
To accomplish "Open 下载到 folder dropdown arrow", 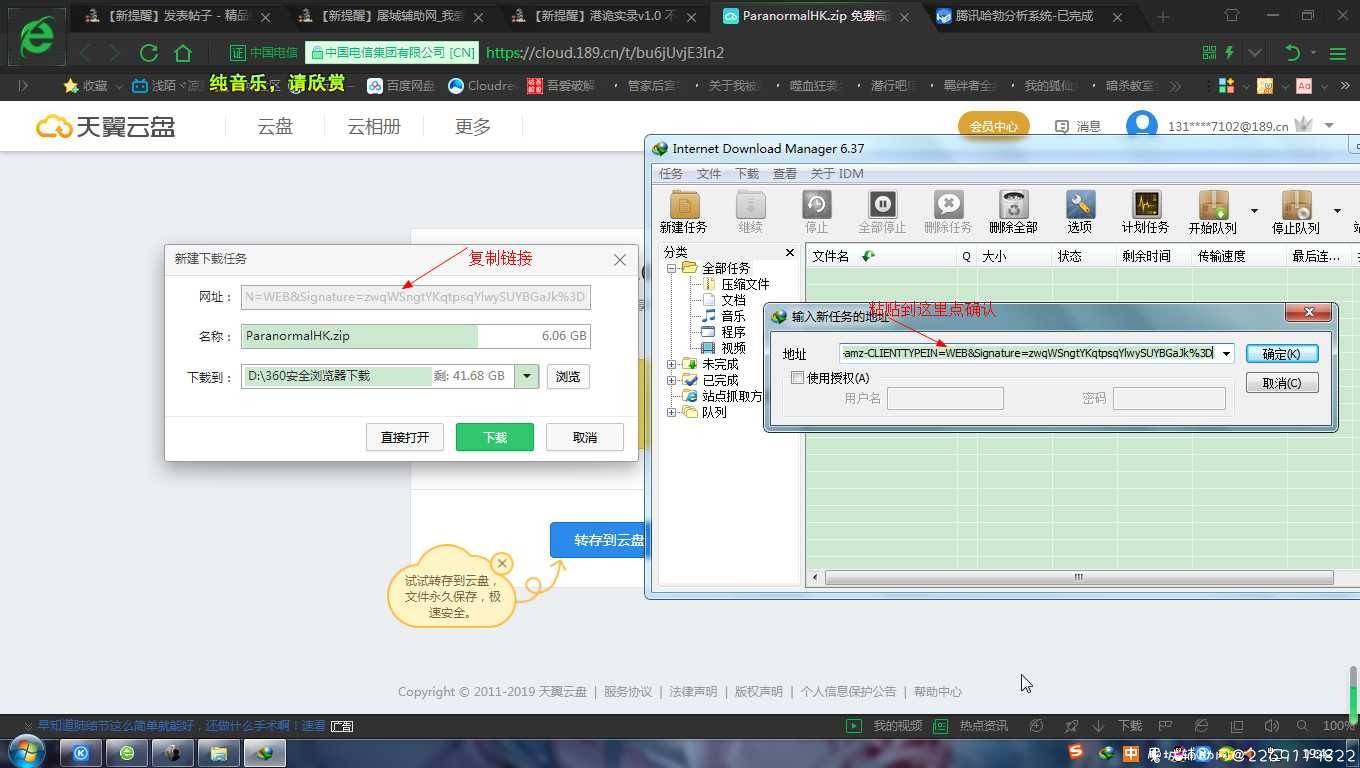I will 526,376.
